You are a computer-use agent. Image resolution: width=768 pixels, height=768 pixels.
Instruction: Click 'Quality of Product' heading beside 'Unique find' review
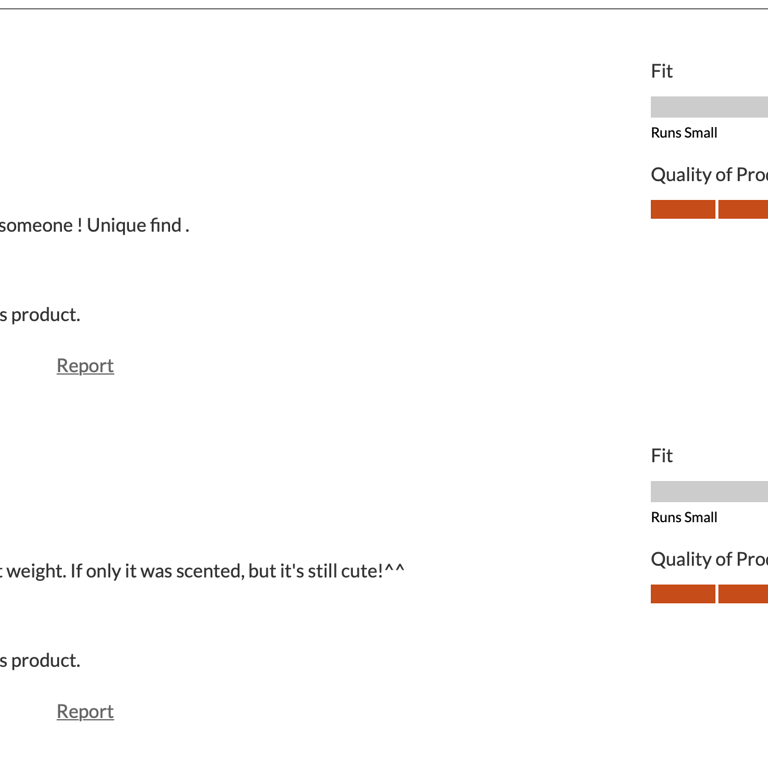click(x=709, y=175)
